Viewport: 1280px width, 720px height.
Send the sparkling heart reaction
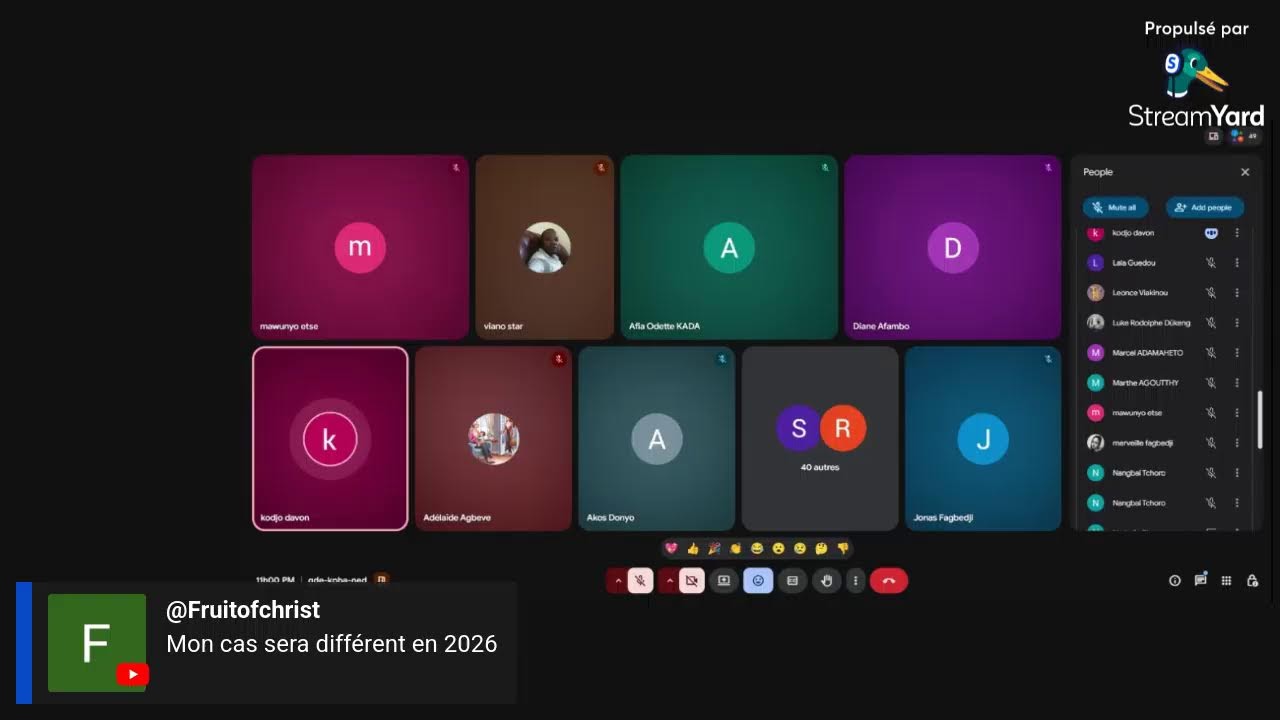coord(671,548)
